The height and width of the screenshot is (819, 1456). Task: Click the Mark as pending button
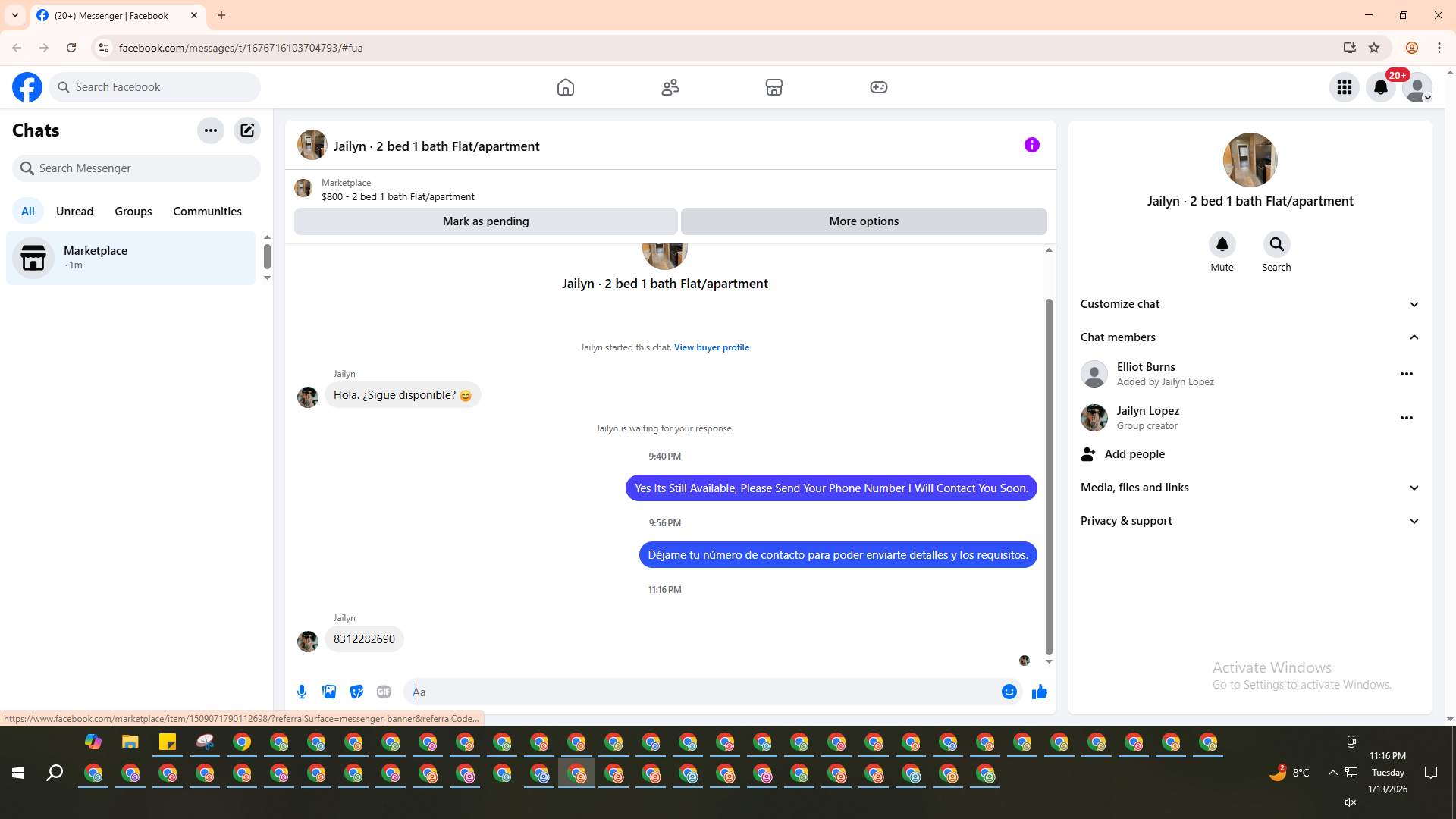click(485, 221)
